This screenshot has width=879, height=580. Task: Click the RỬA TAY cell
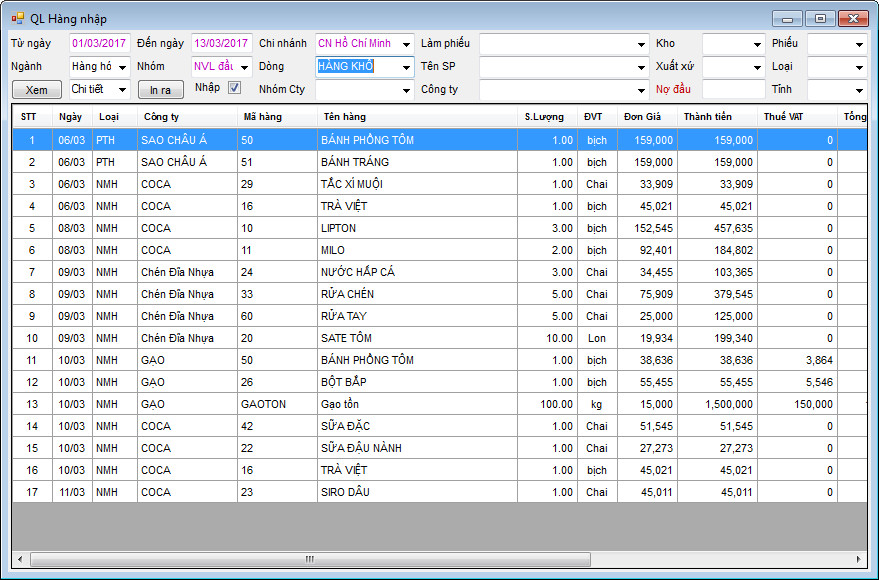tap(417, 316)
